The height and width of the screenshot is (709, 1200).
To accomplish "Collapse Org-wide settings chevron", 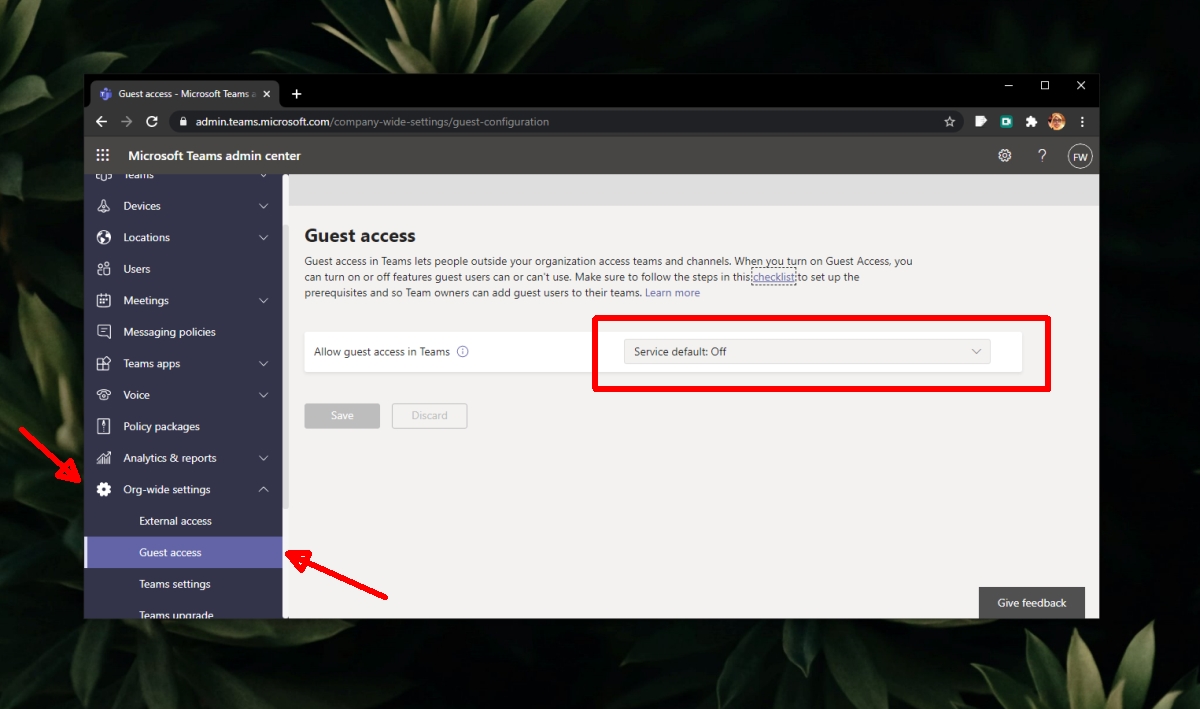I will pyautogui.click(x=264, y=489).
